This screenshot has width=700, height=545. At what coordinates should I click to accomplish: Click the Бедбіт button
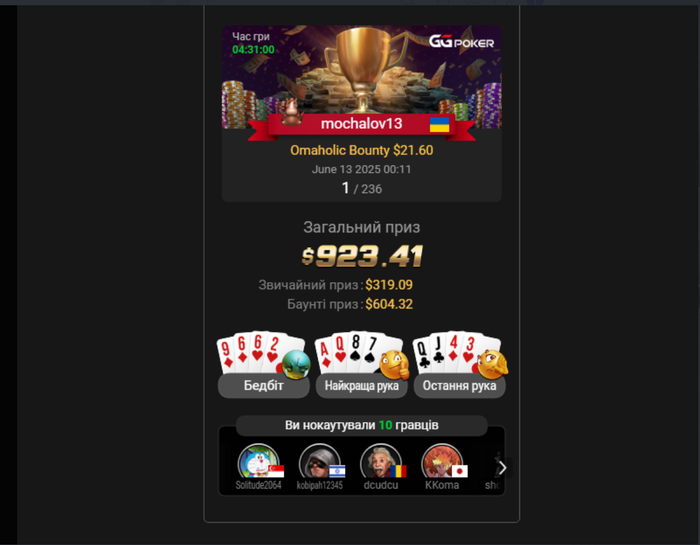click(263, 385)
